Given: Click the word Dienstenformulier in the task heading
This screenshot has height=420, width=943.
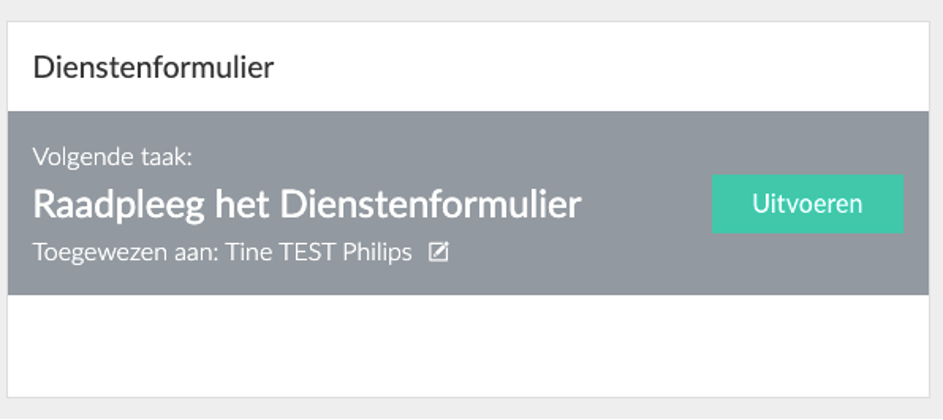Looking at the screenshot, I should [431, 205].
